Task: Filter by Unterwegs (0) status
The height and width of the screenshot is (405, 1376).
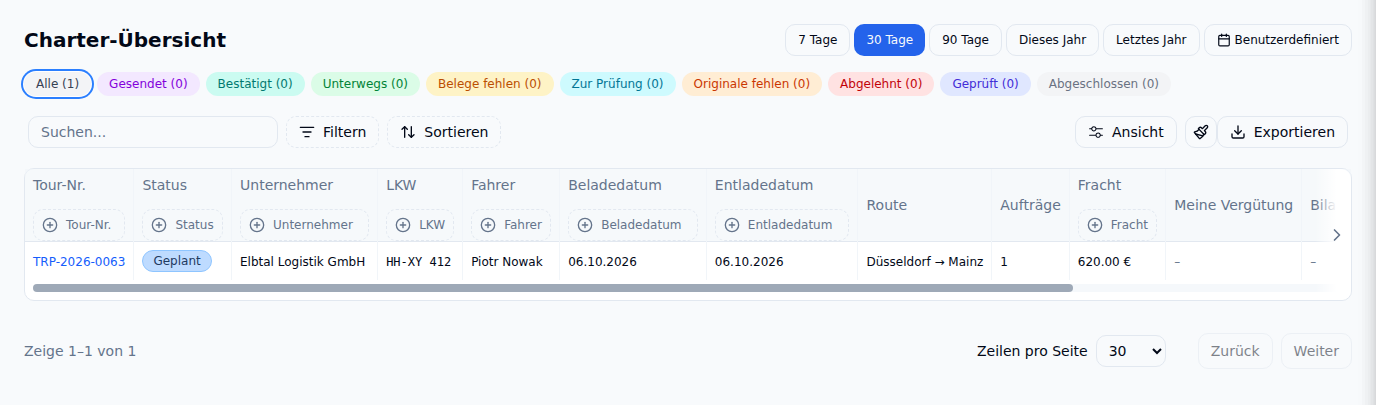Action: click(365, 84)
